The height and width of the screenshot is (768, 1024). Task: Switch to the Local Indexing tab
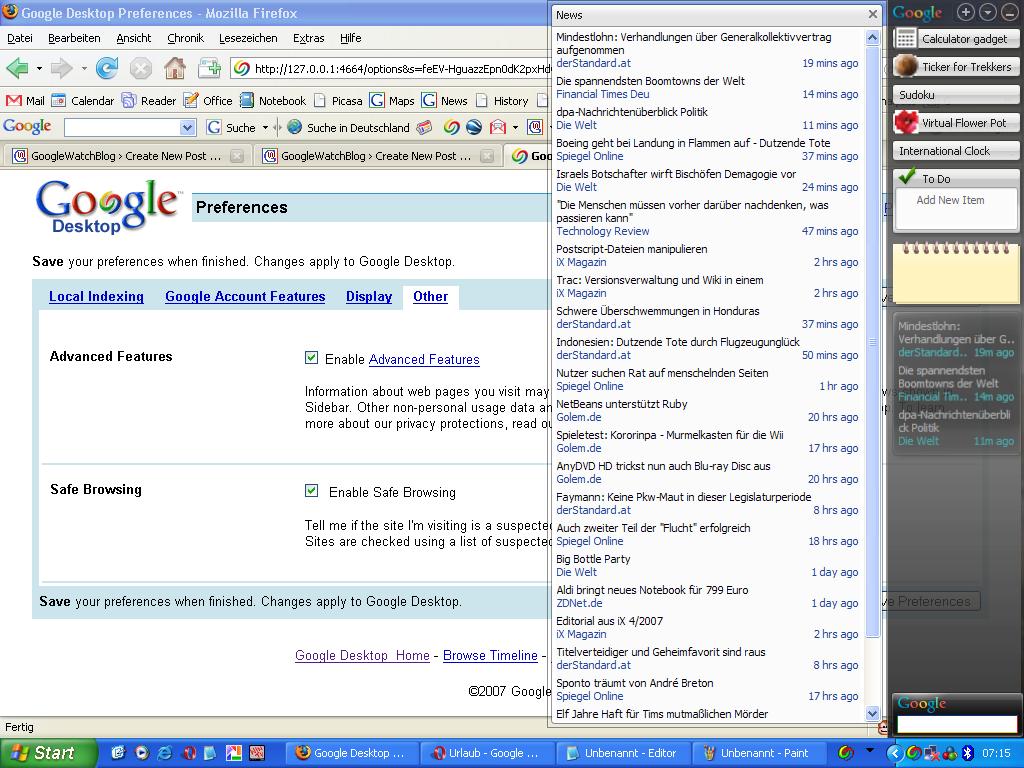point(96,296)
